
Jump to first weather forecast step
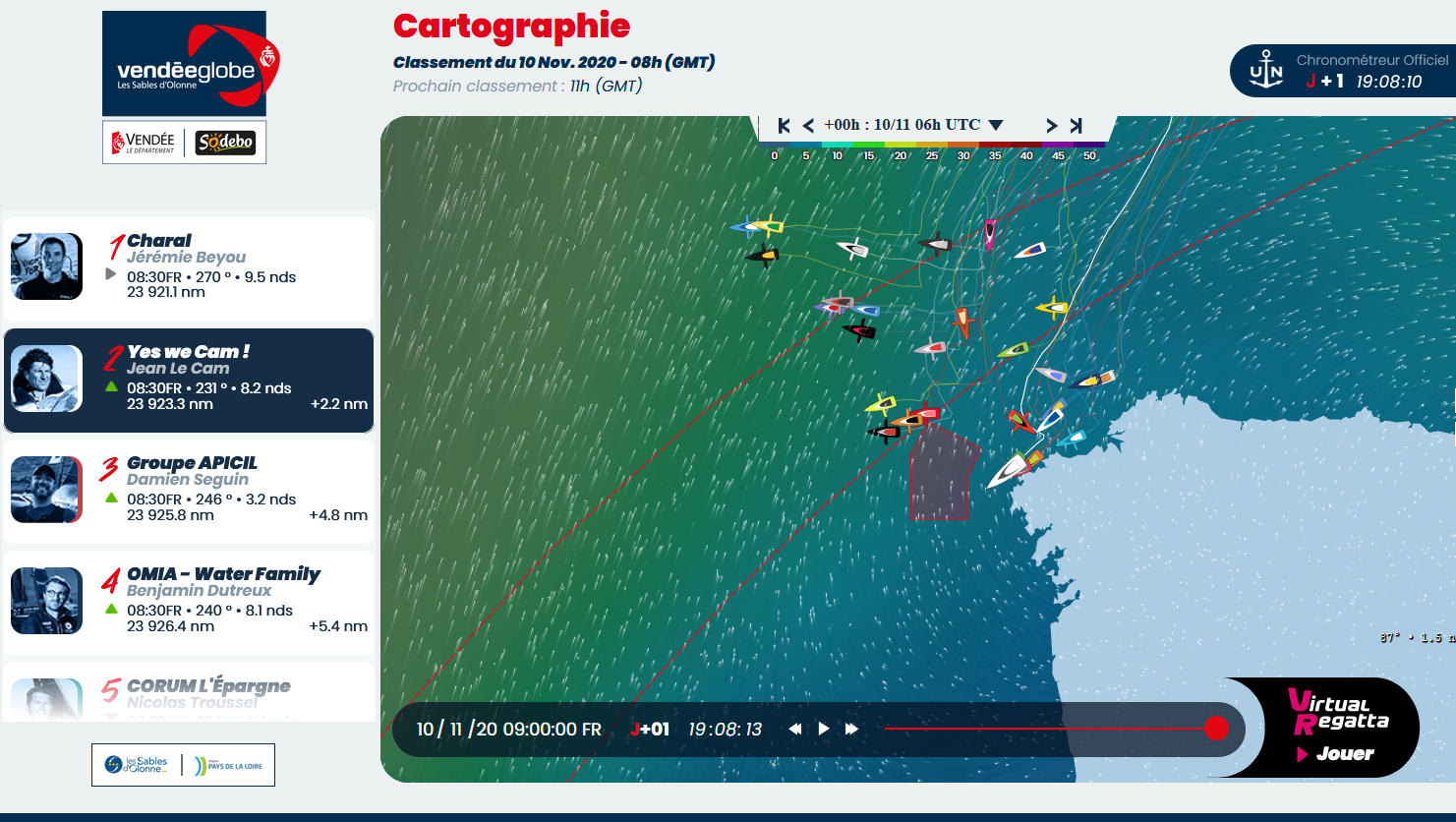[784, 125]
